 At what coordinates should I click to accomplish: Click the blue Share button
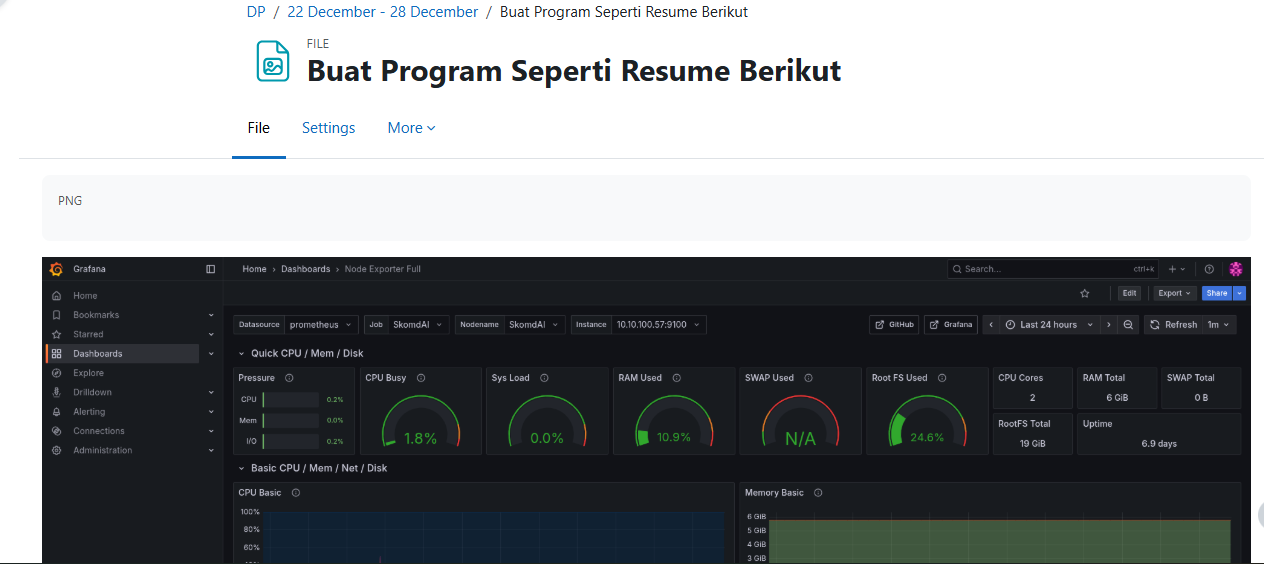click(1217, 293)
